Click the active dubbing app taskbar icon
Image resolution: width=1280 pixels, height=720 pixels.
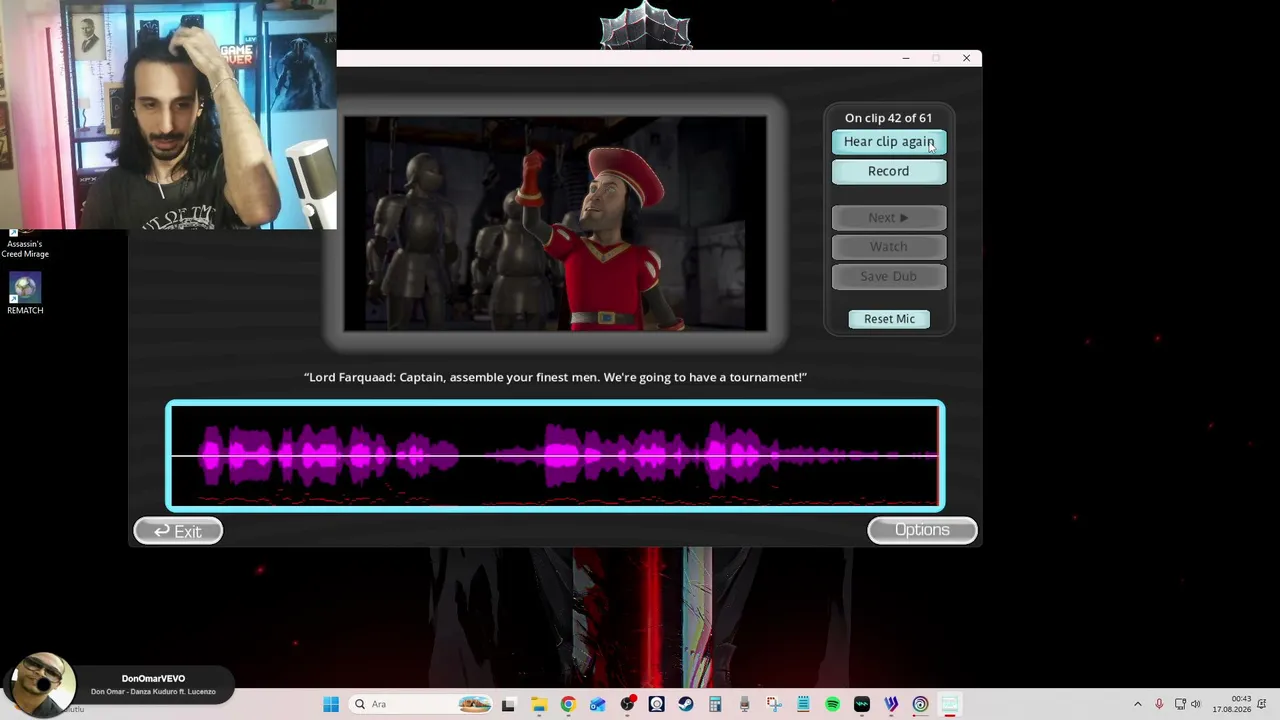point(950,704)
